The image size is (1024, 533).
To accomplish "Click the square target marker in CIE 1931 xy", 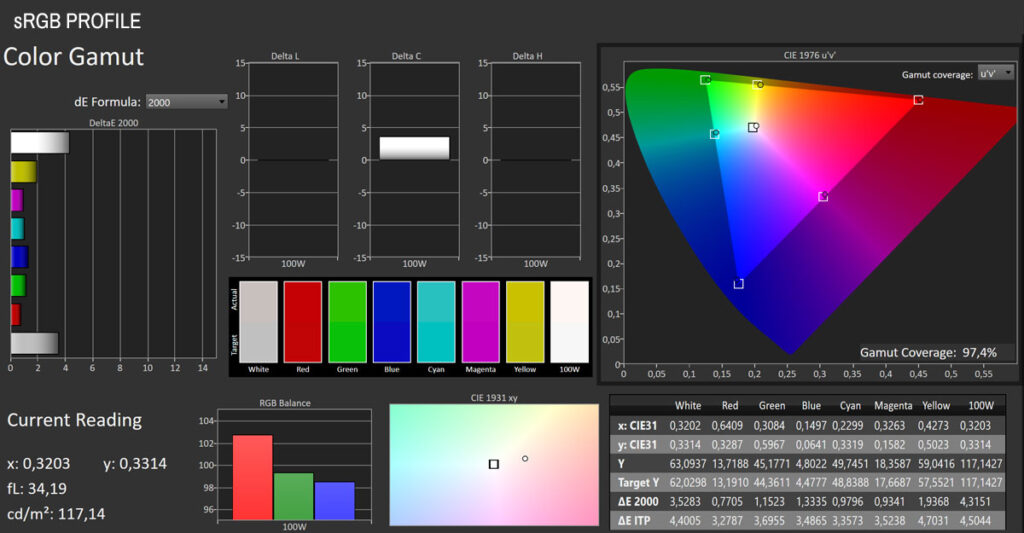I will (x=494, y=464).
